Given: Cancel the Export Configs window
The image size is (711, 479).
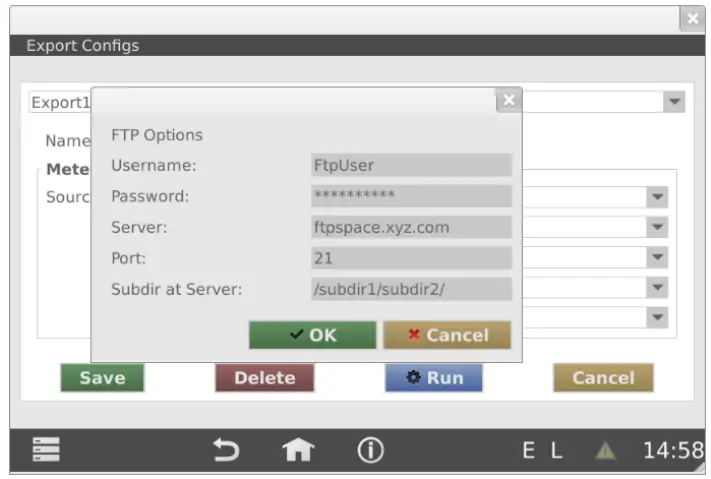Looking at the screenshot, I should 603,377.
